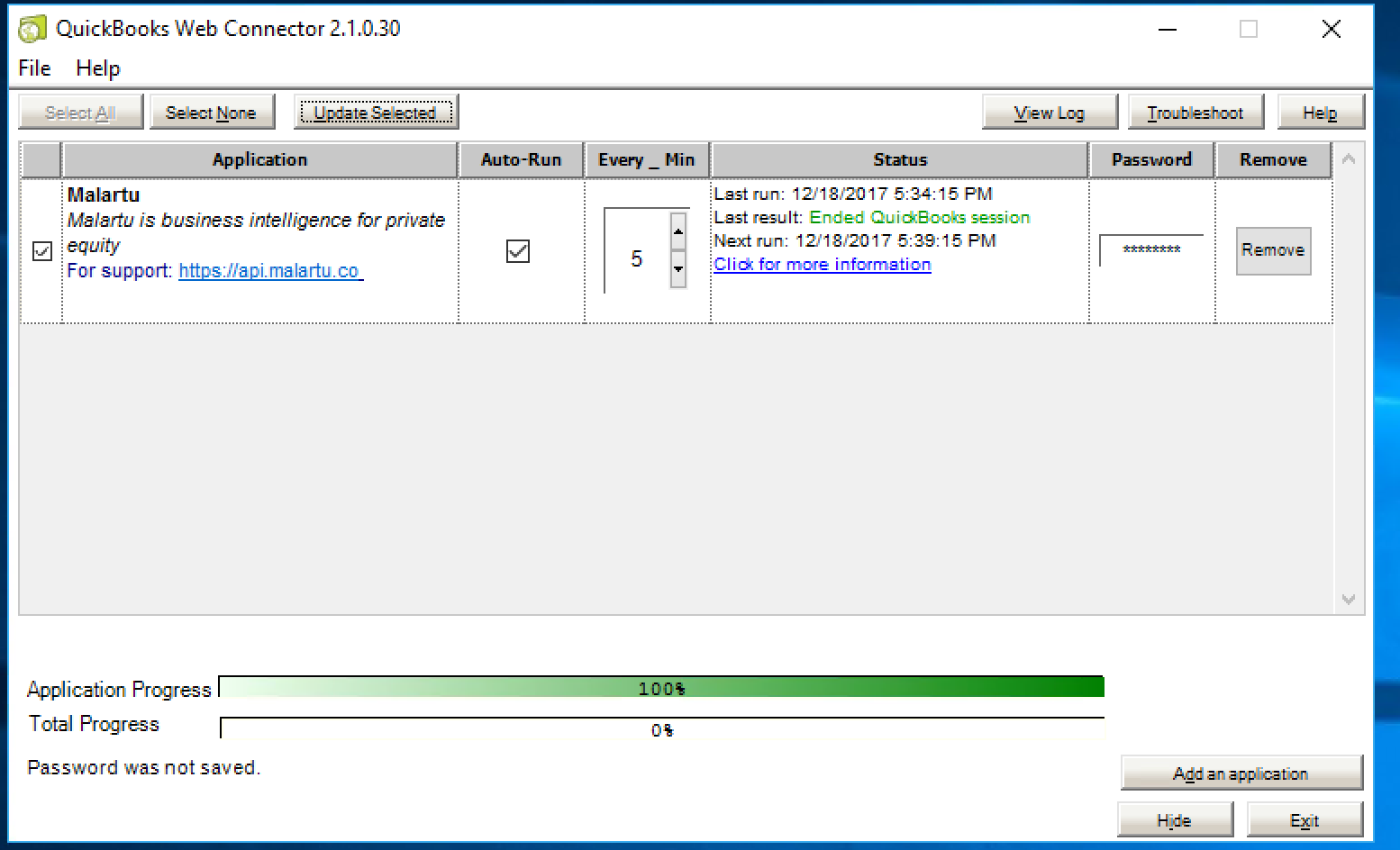Viewport: 1400px width, 850px height.
Task: Click the Application column header
Action: click(x=259, y=160)
